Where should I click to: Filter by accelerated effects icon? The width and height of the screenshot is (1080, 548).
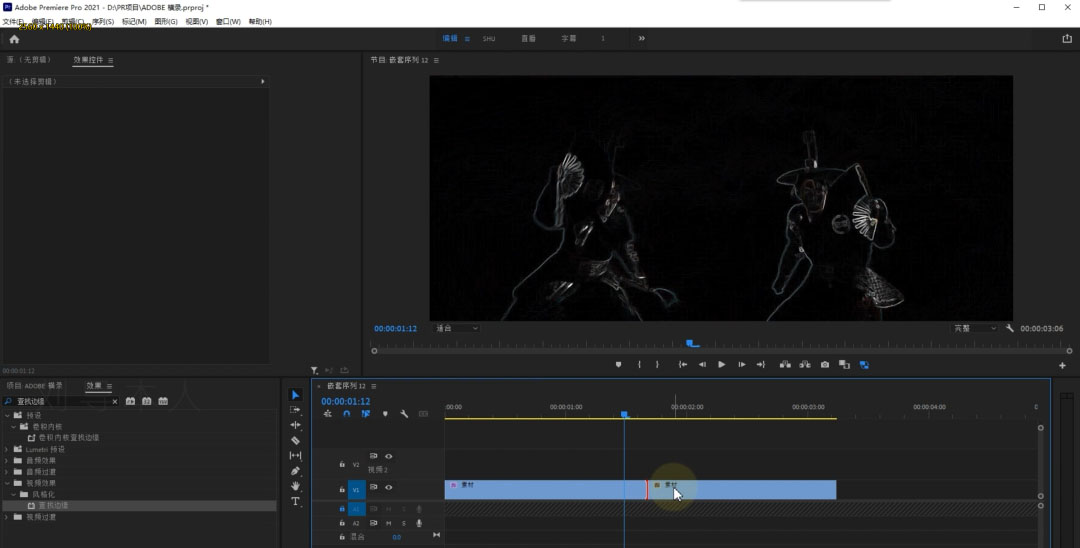point(130,401)
